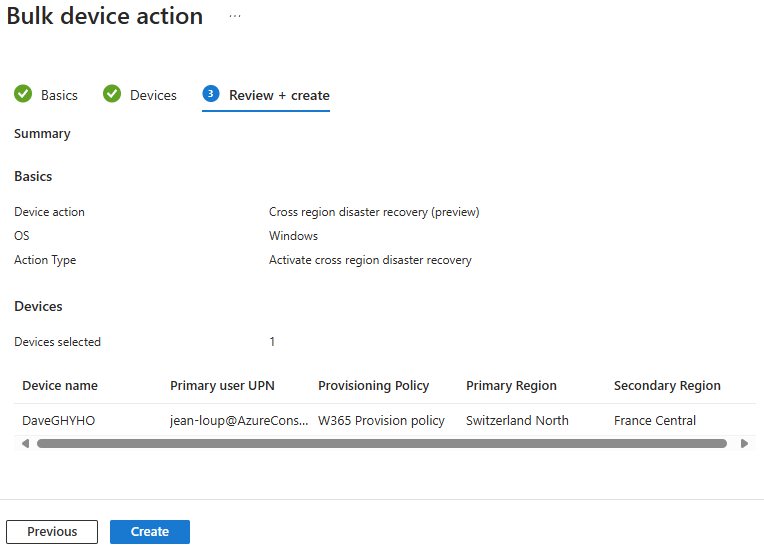Click the step 3 circle icon

click(x=210, y=94)
